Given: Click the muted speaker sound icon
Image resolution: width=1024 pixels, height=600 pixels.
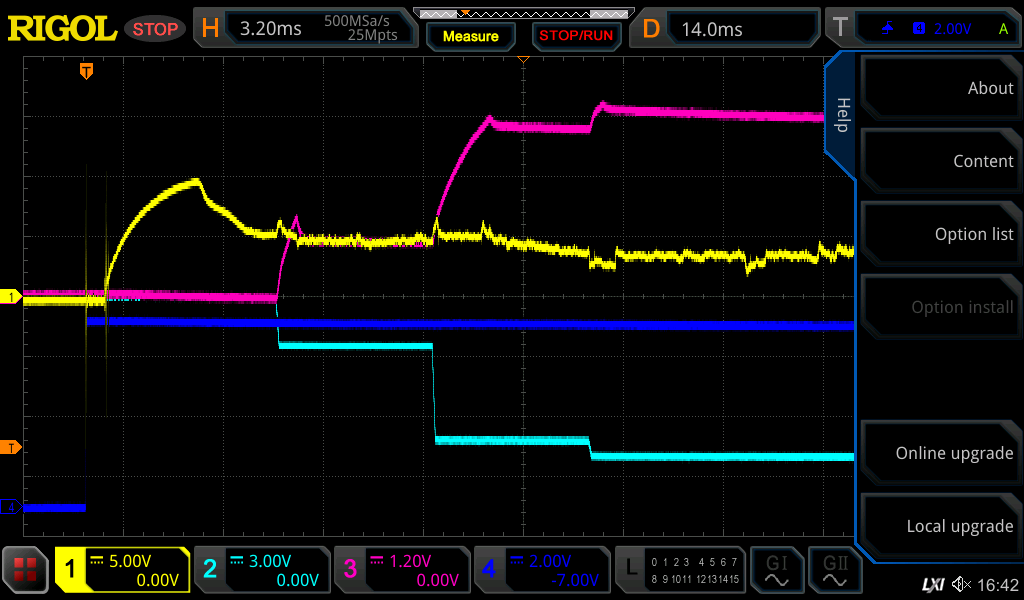Looking at the screenshot, I should pos(961,584).
